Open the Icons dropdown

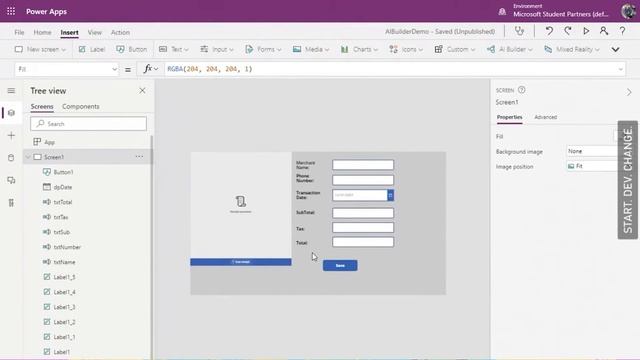[x=406, y=49]
